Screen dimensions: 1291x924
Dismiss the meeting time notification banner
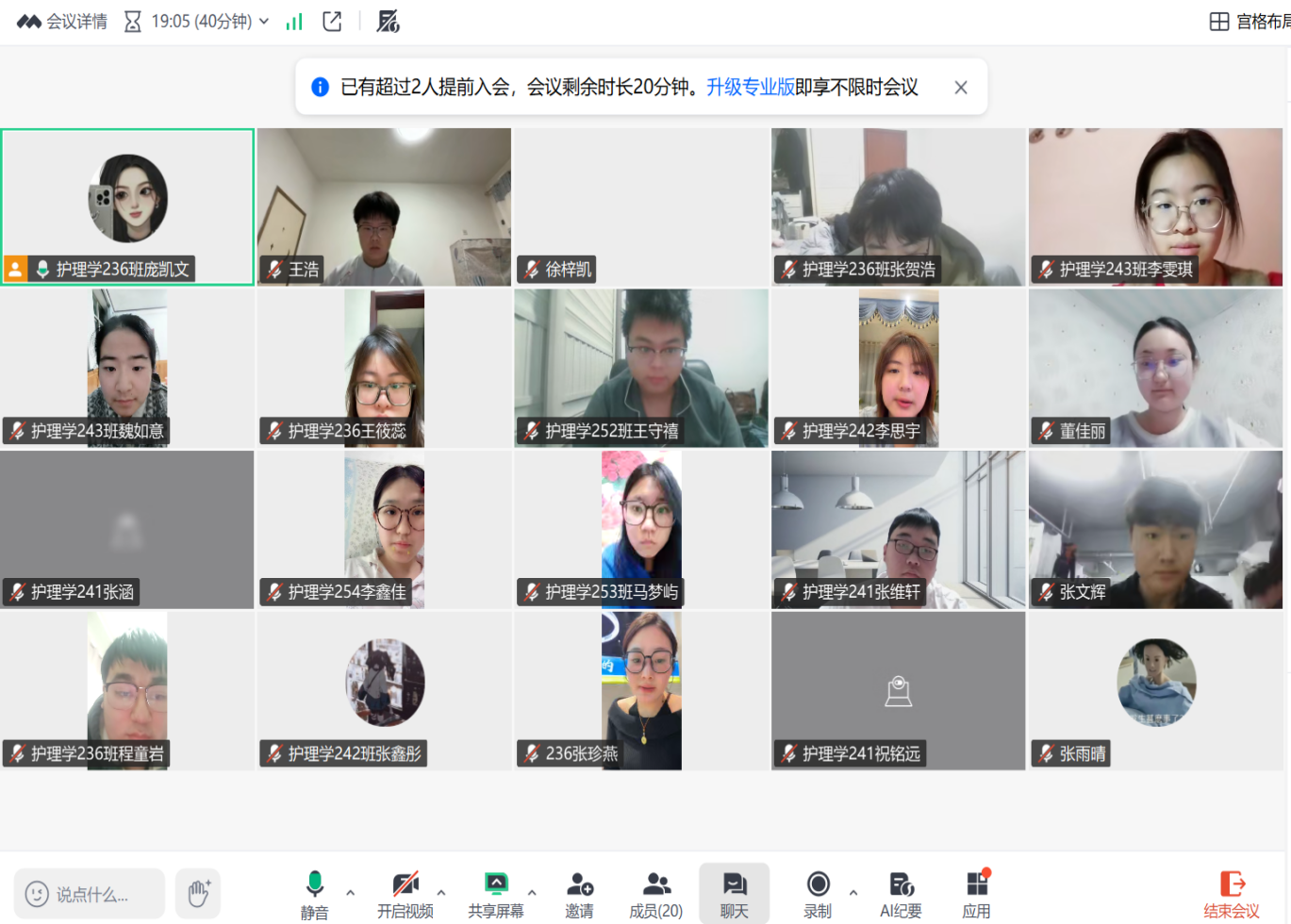(960, 88)
